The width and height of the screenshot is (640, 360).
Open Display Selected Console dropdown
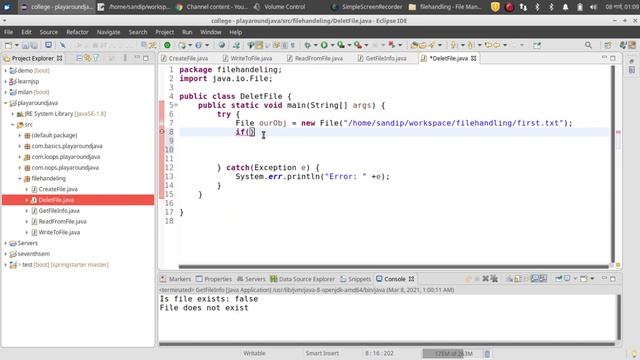[575, 279]
